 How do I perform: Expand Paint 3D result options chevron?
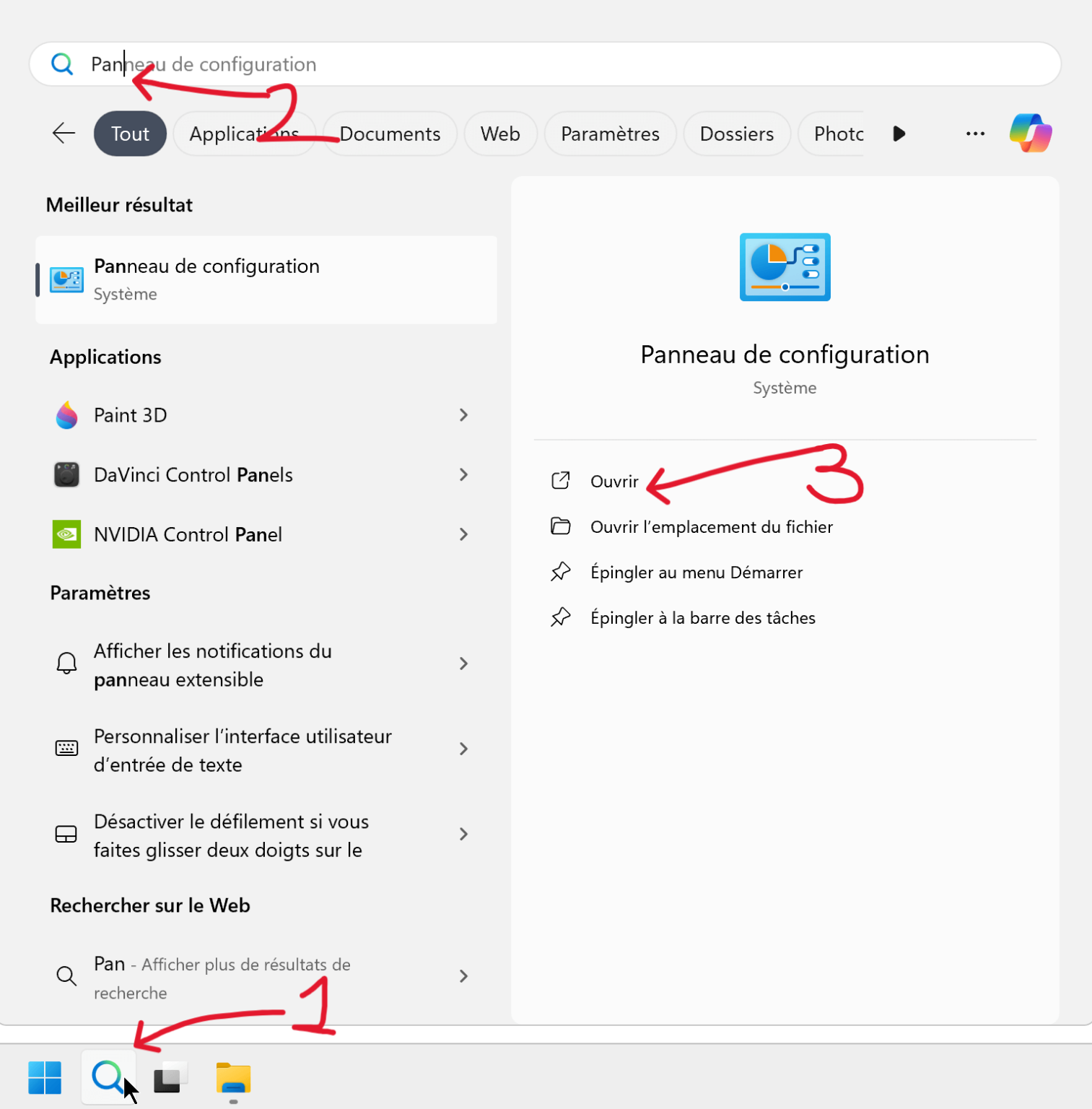464,415
